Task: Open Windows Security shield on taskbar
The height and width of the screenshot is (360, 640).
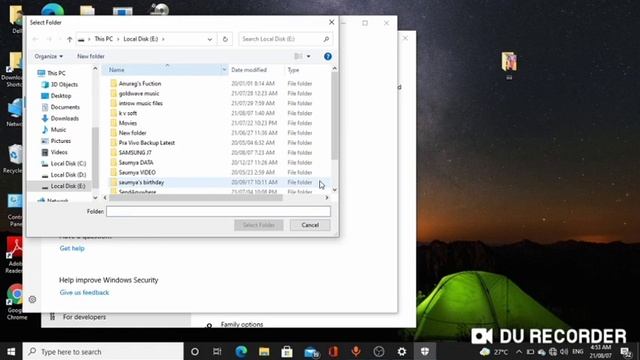Action: (425, 351)
